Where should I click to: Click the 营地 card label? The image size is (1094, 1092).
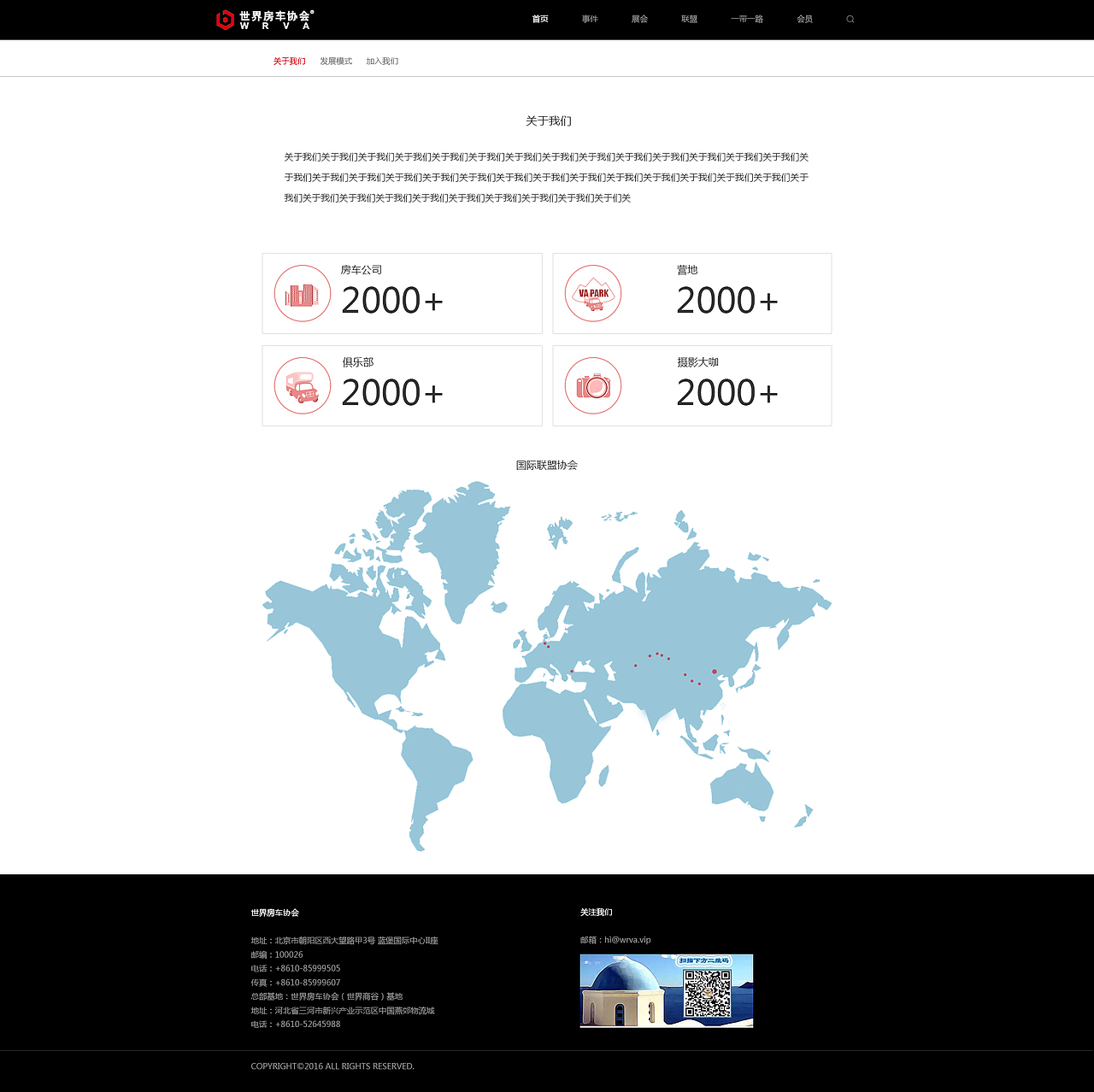click(687, 270)
